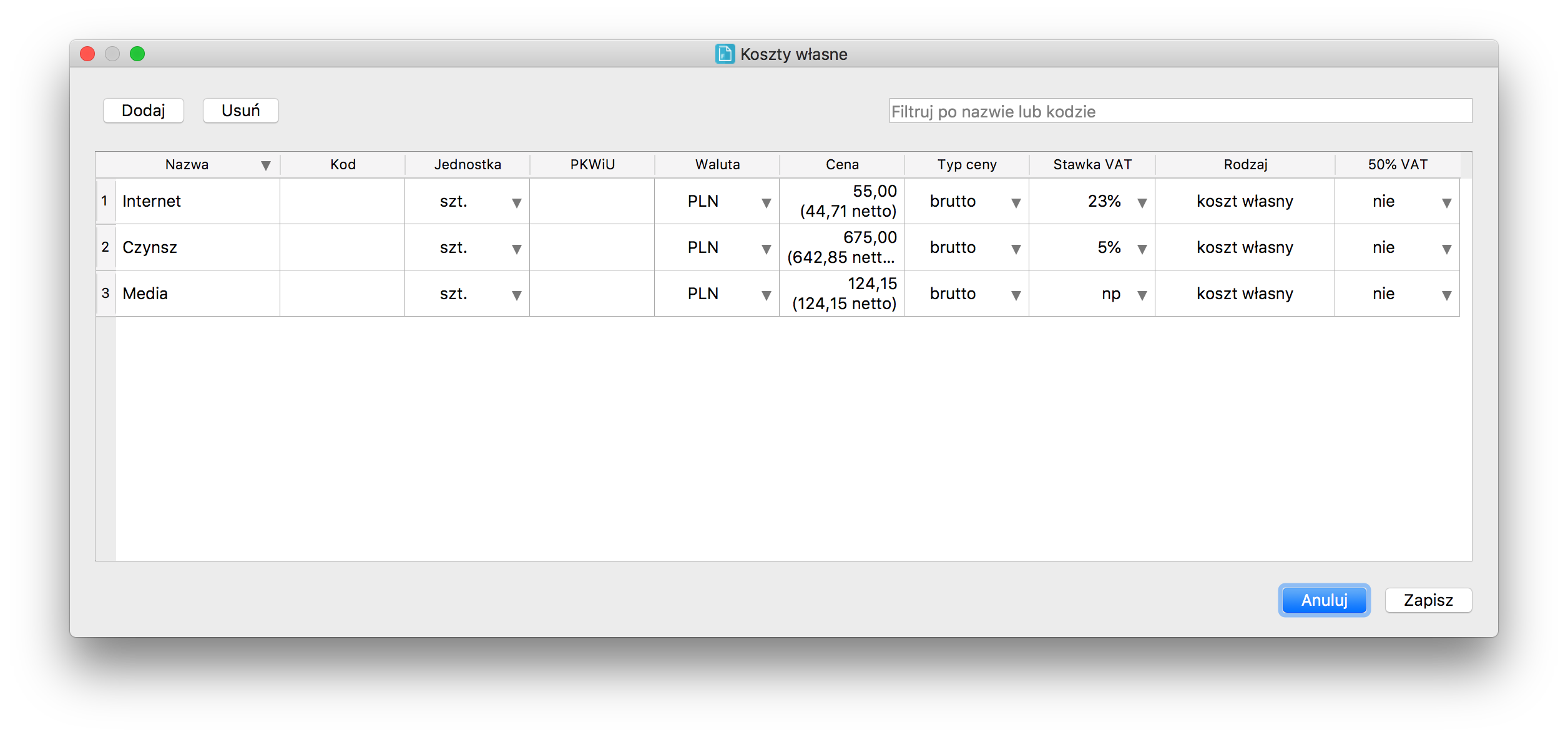
Task: Open the 50% VAT dropdown for Czynsz
Action: 1447,249
